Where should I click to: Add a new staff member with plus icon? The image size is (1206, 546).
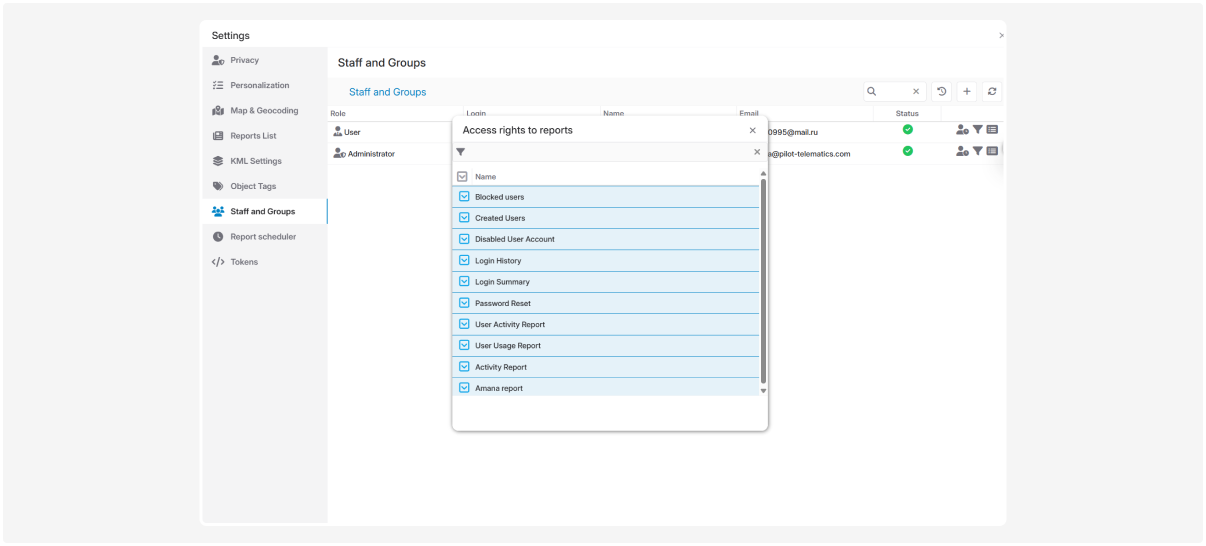(967, 92)
